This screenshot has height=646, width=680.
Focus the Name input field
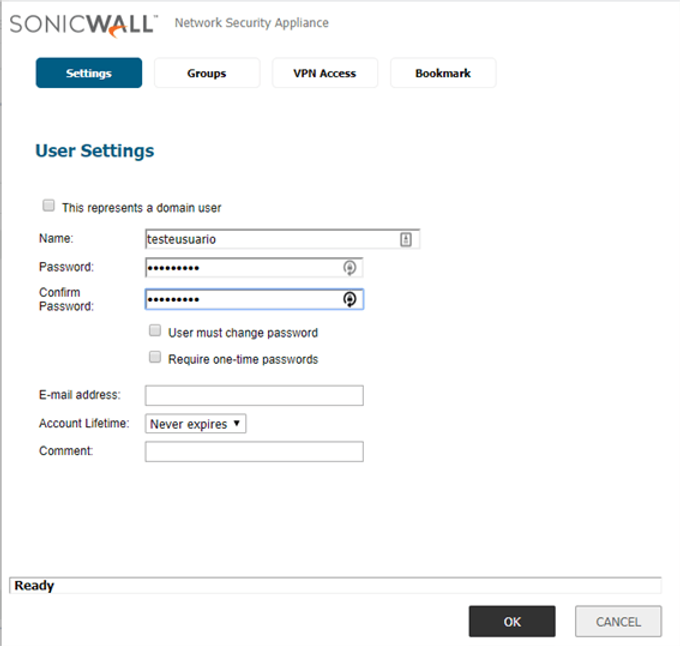click(x=282, y=239)
